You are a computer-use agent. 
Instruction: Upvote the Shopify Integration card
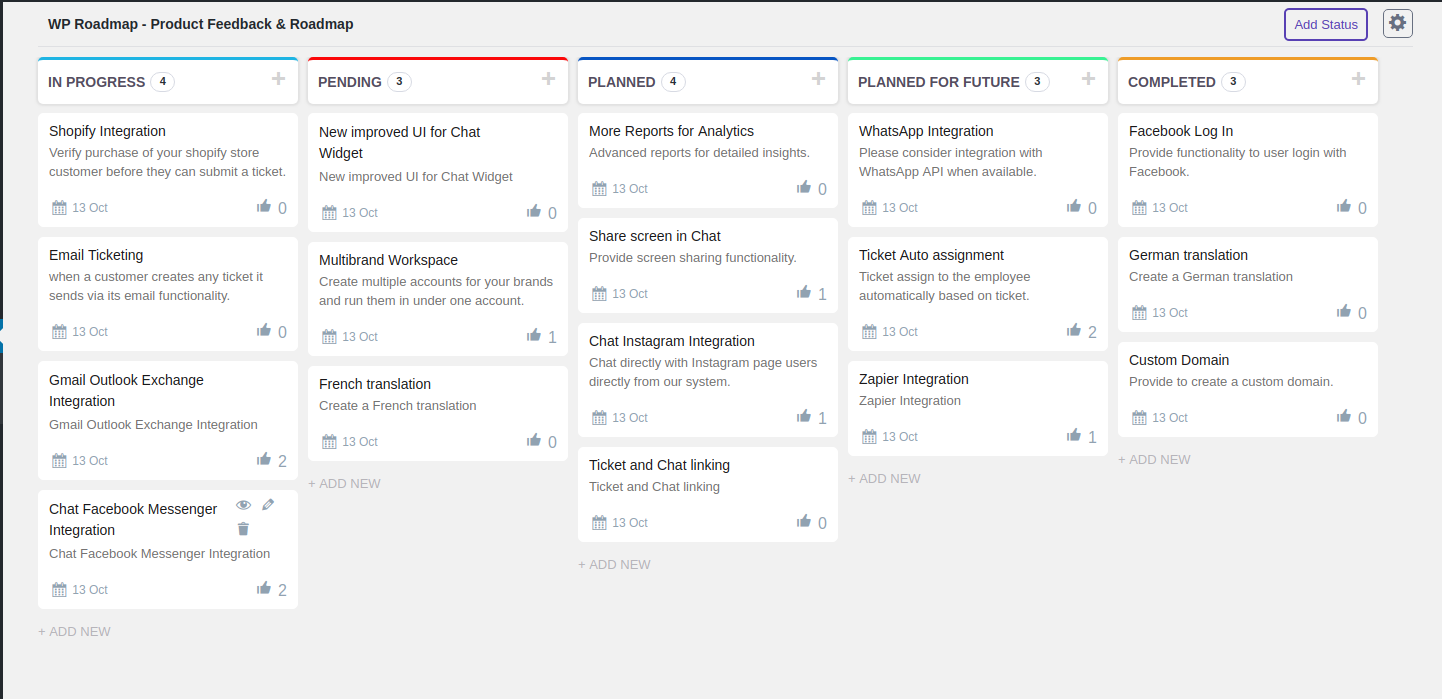click(x=264, y=207)
